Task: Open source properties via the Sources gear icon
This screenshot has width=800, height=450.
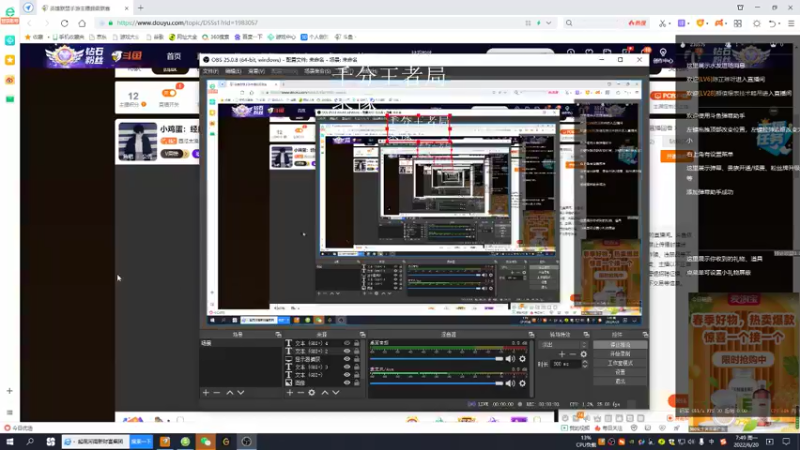Action: coord(312,393)
